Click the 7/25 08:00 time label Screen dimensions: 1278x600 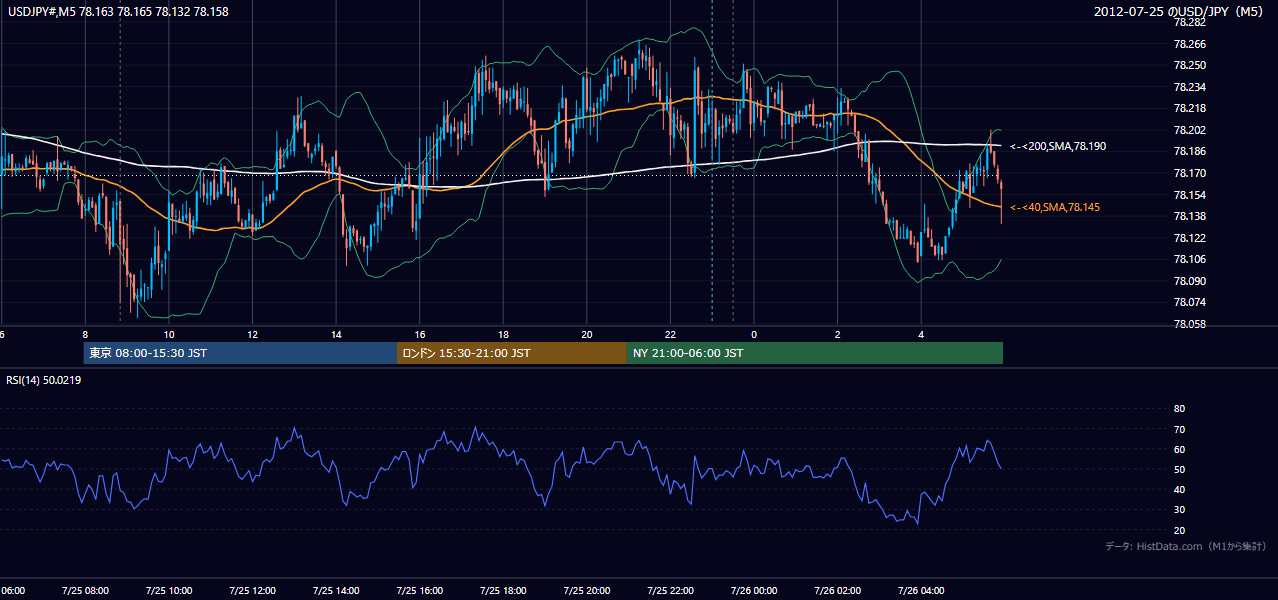(x=85, y=591)
